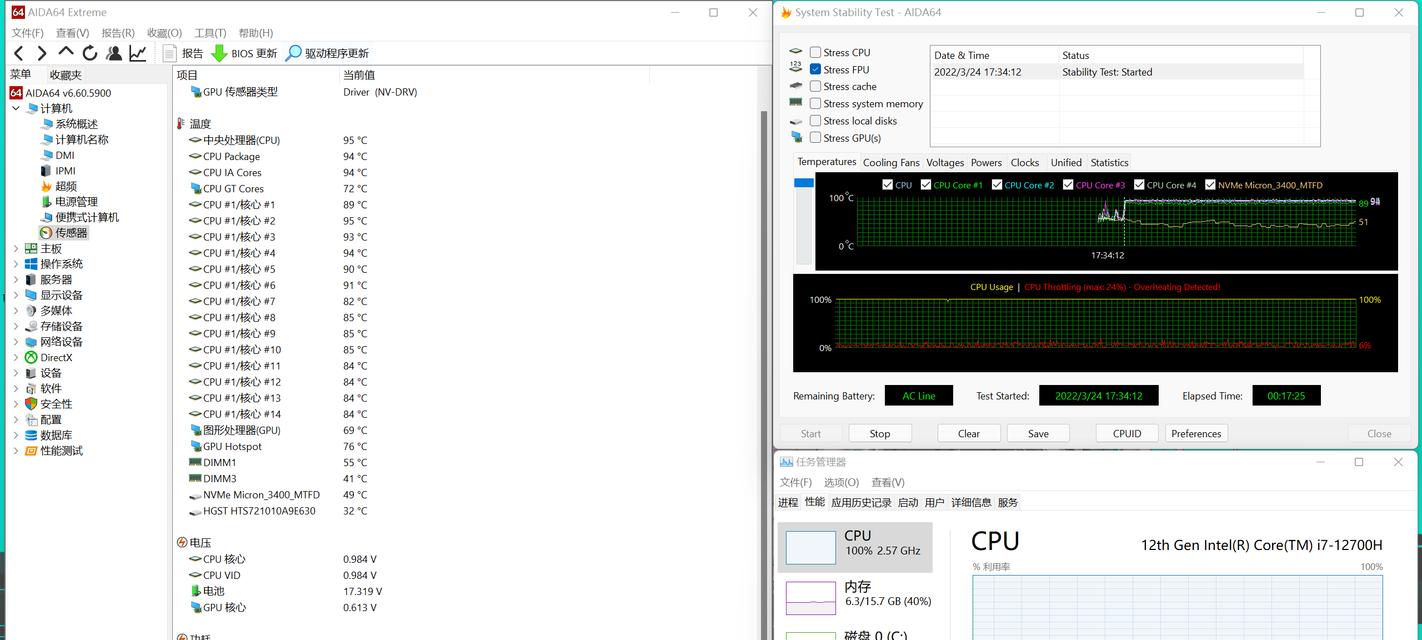Switch to the 收藏夹 favorites tab

pyautogui.click(x=66, y=75)
